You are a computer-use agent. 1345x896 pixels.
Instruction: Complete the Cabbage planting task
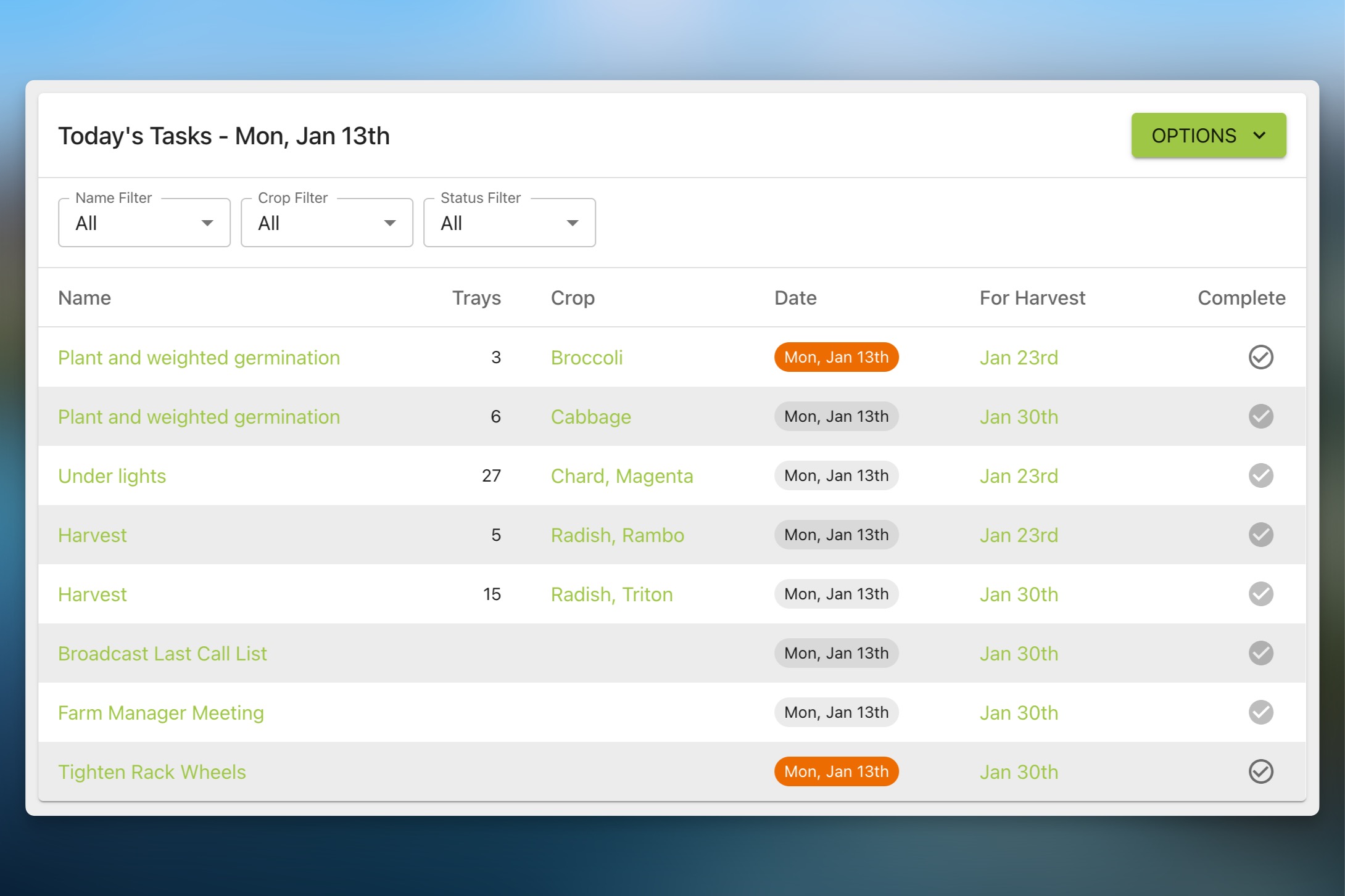coord(1260,416)
